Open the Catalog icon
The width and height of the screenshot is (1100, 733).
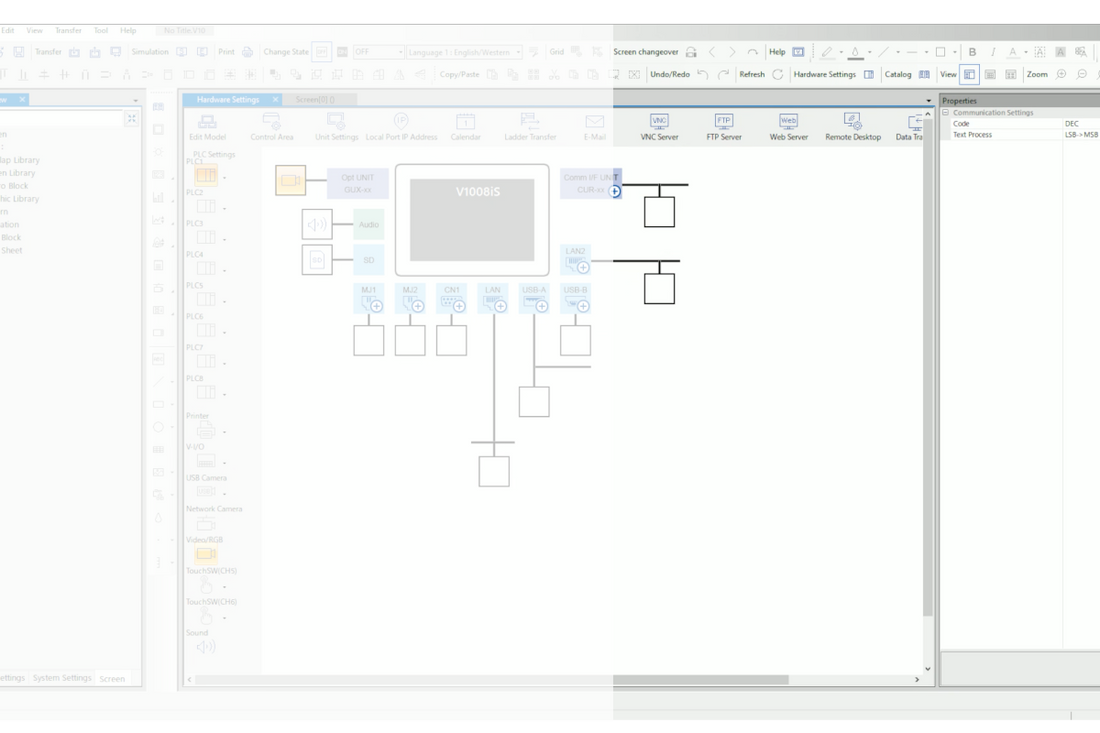tap(924, 74)
